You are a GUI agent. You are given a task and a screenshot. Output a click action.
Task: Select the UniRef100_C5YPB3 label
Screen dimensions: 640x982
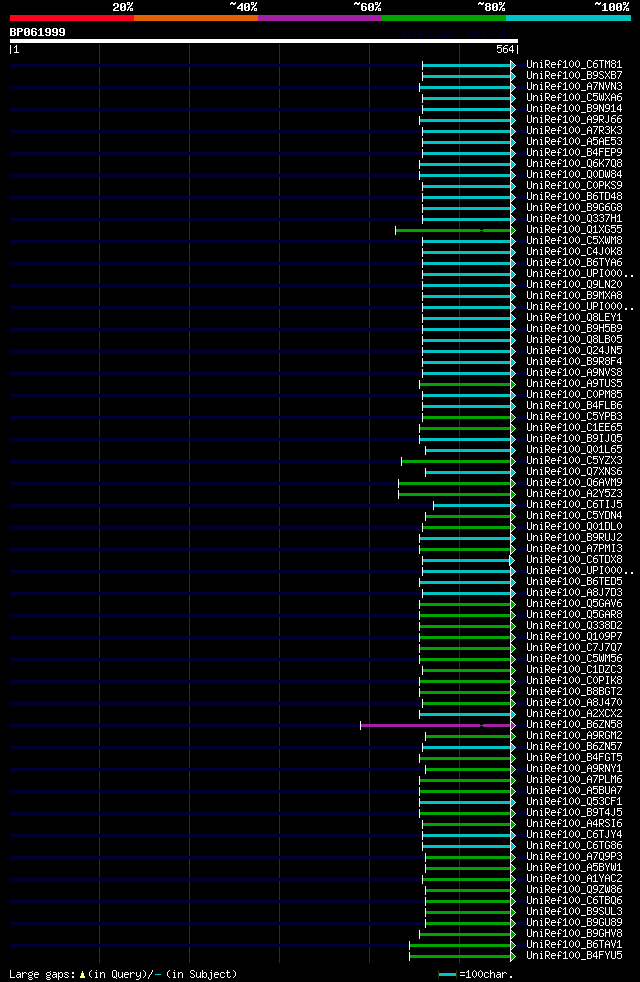point(574,416)
